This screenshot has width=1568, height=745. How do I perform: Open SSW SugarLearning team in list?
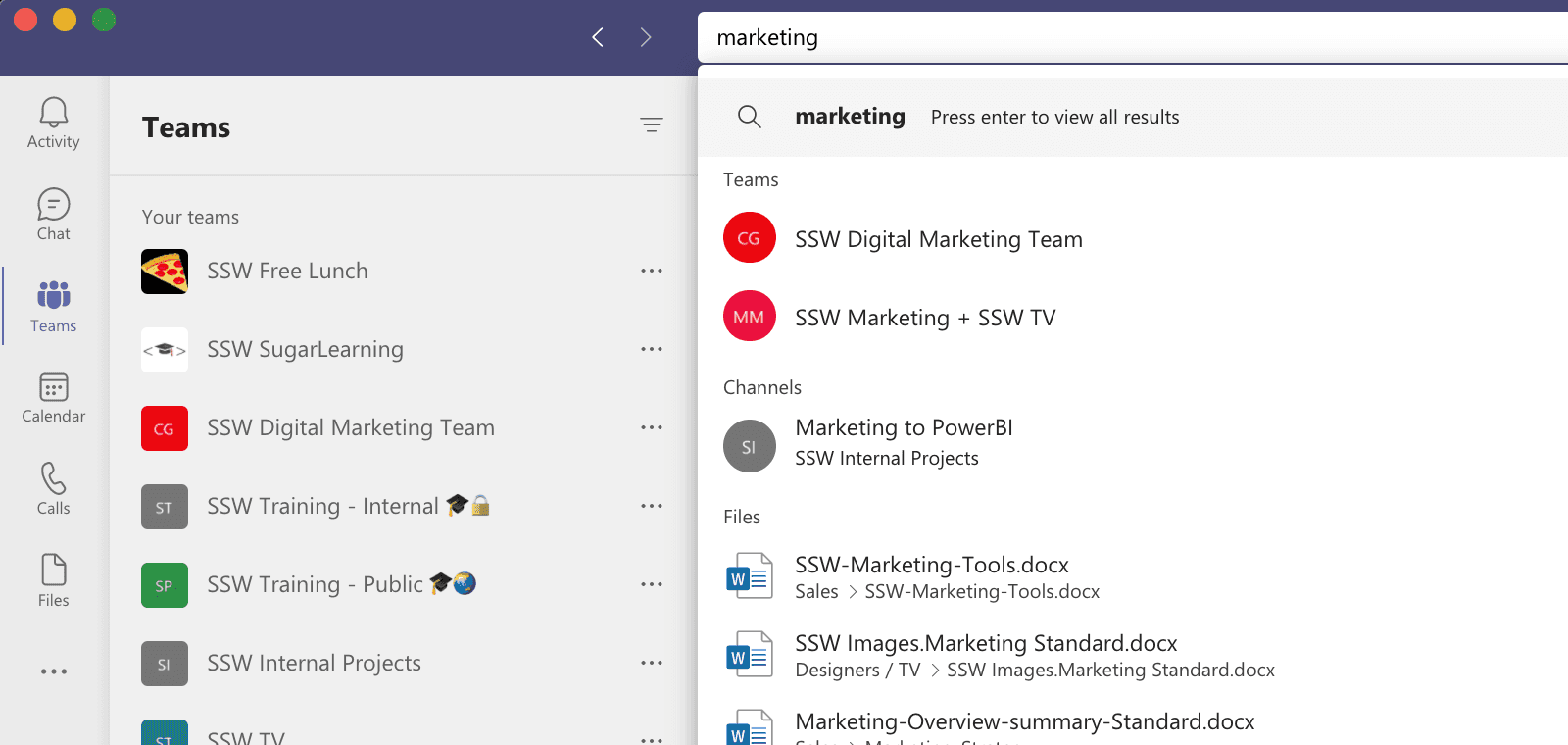305,350
